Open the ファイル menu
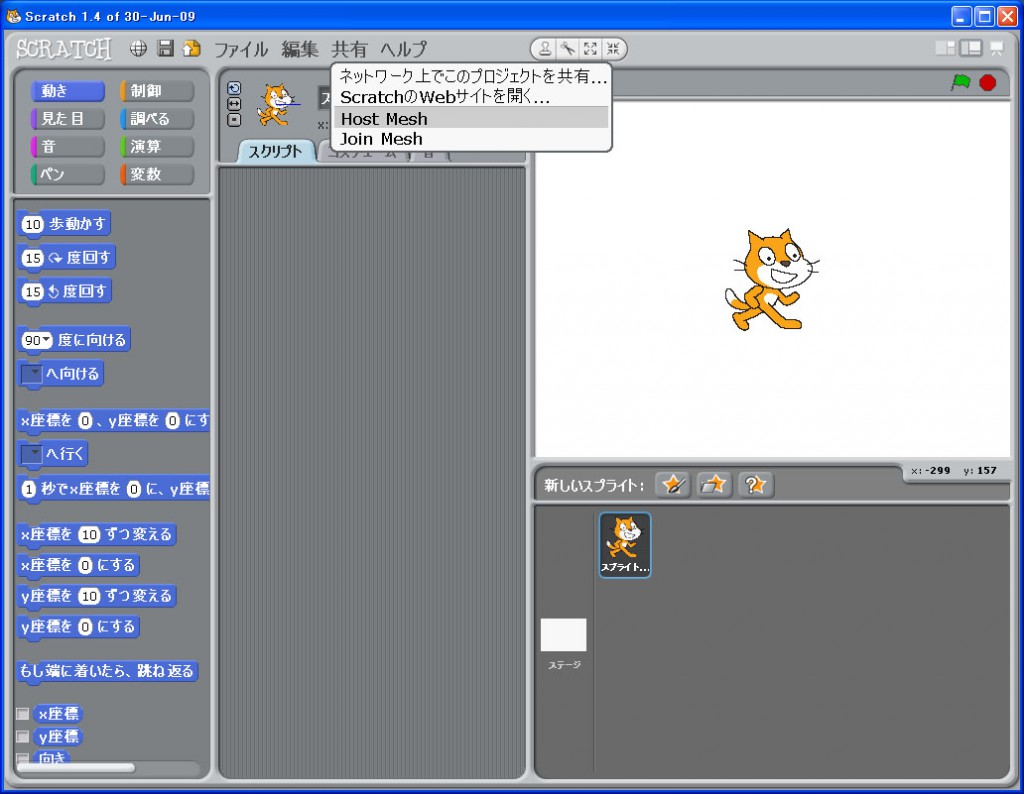The height and width of the screenshot is (794, 1024). pyautogui.click(x=242, y=49)
